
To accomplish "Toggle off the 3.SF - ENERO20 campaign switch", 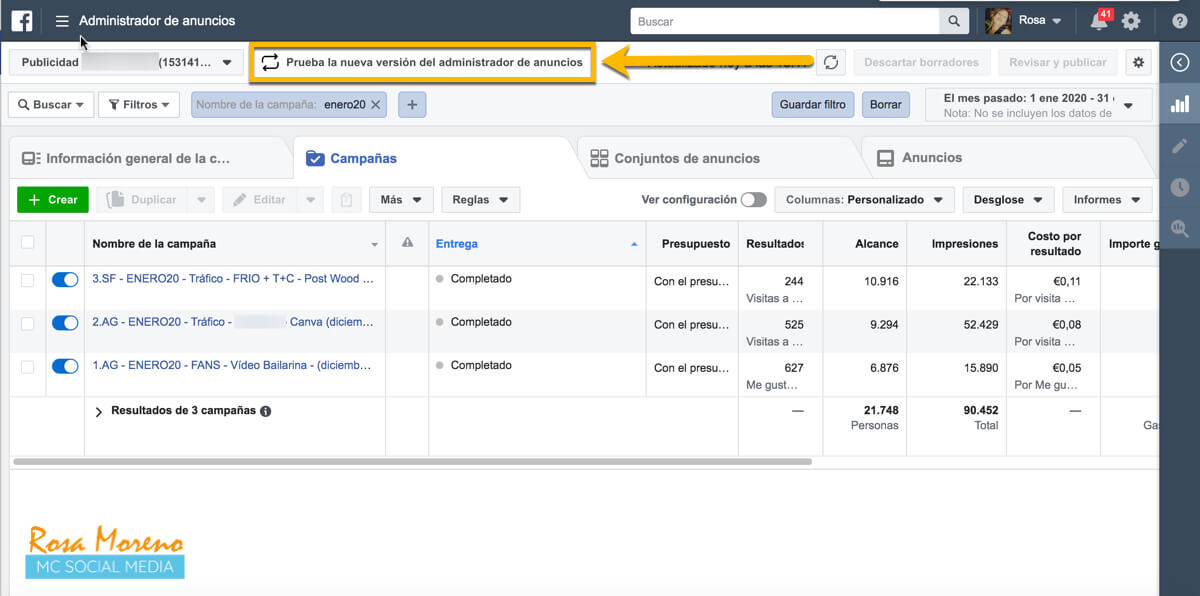I will (x=65, y=281).
